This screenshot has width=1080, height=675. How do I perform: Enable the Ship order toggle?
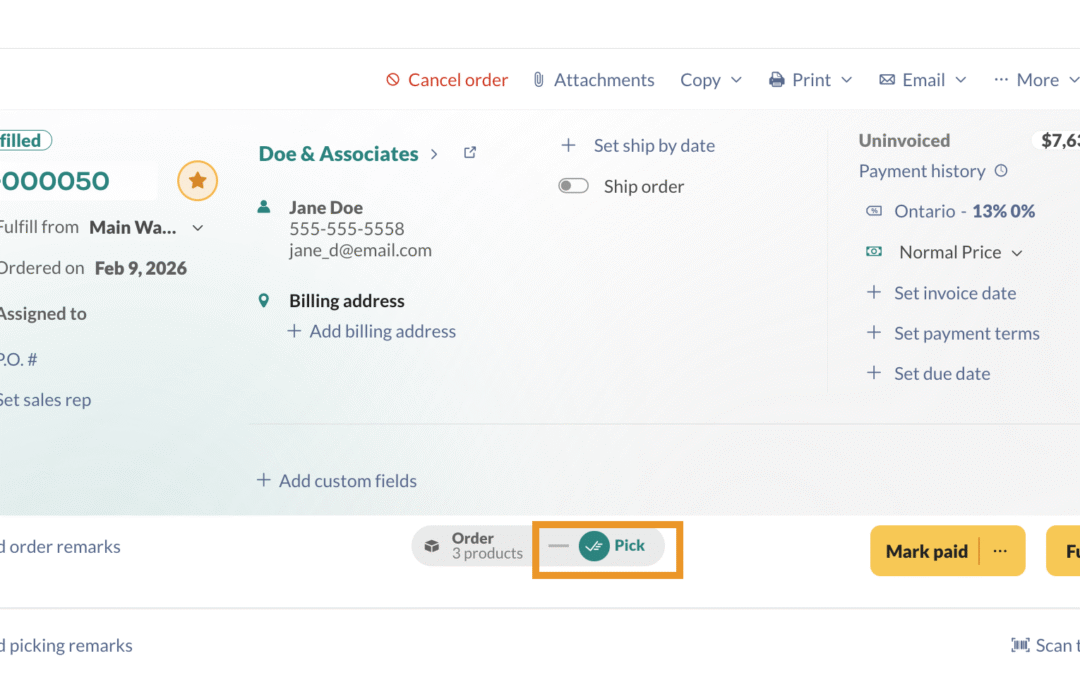573,185
